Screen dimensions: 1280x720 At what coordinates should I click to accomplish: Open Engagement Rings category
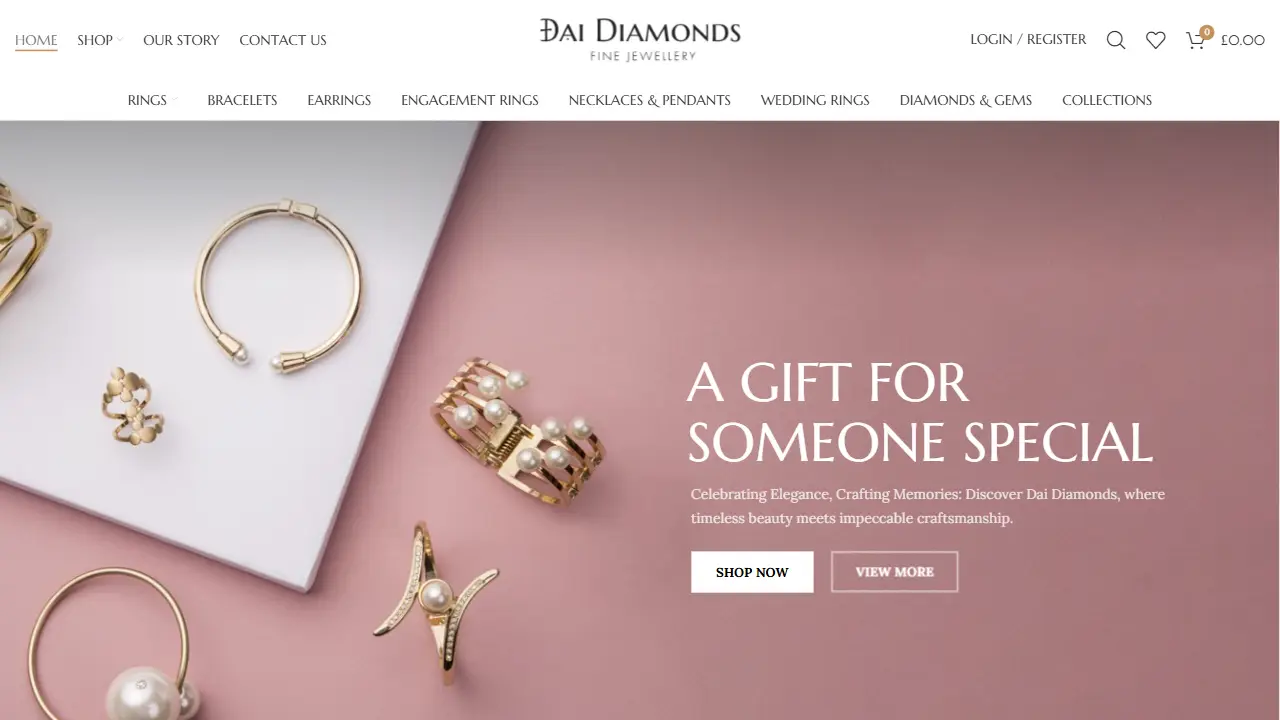pyautogui.click(x=470, y=100)
